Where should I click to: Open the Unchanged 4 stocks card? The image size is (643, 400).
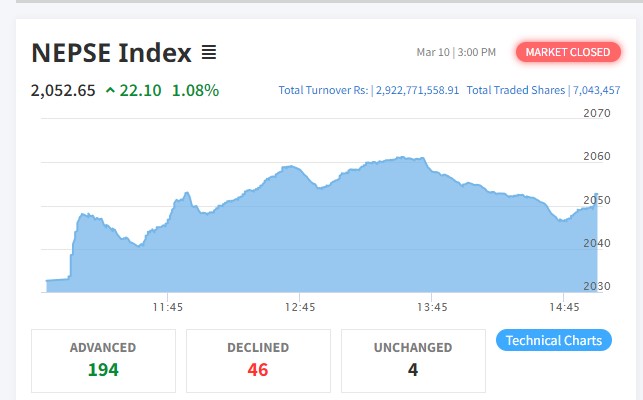coord(413,360)
